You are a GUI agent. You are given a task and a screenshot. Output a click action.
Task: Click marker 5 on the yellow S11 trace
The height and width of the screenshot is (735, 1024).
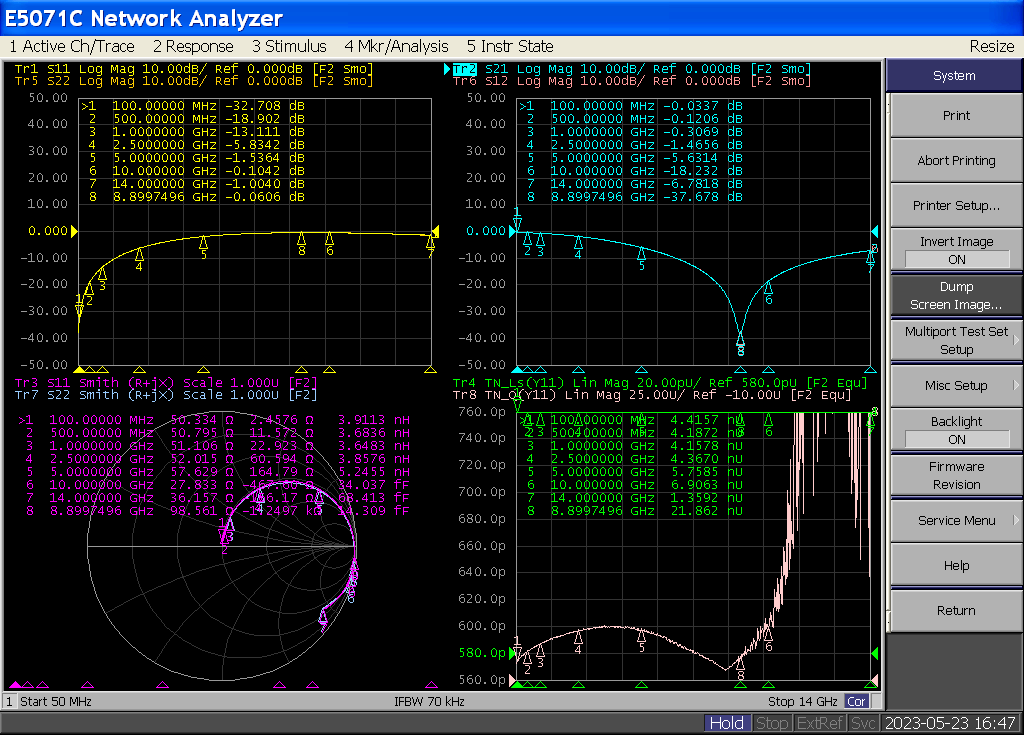click(x=203, y=243)
